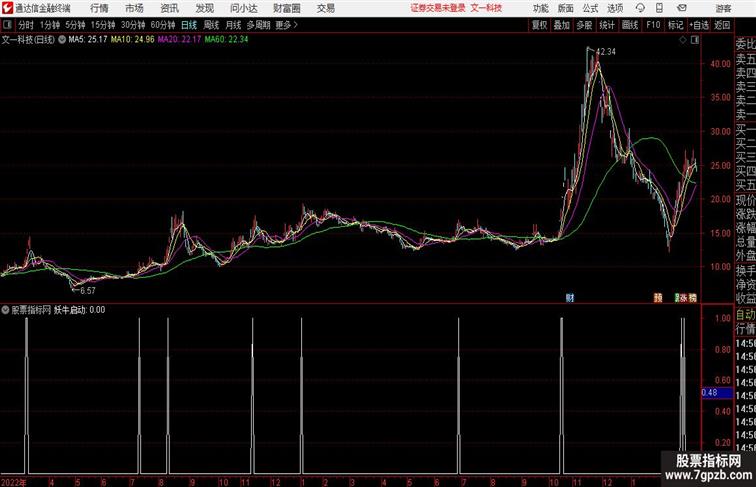Click the 通达信 red logo icon
This screenshot has width=756, height=487.
click(x=7, y=8)
